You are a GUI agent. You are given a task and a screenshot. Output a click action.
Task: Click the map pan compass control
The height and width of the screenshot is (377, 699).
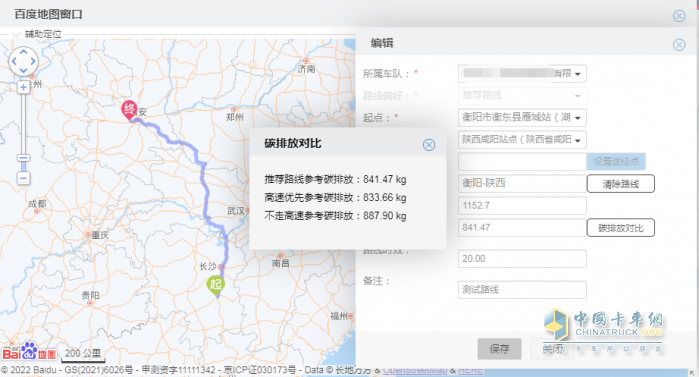(x=23, y=61)
